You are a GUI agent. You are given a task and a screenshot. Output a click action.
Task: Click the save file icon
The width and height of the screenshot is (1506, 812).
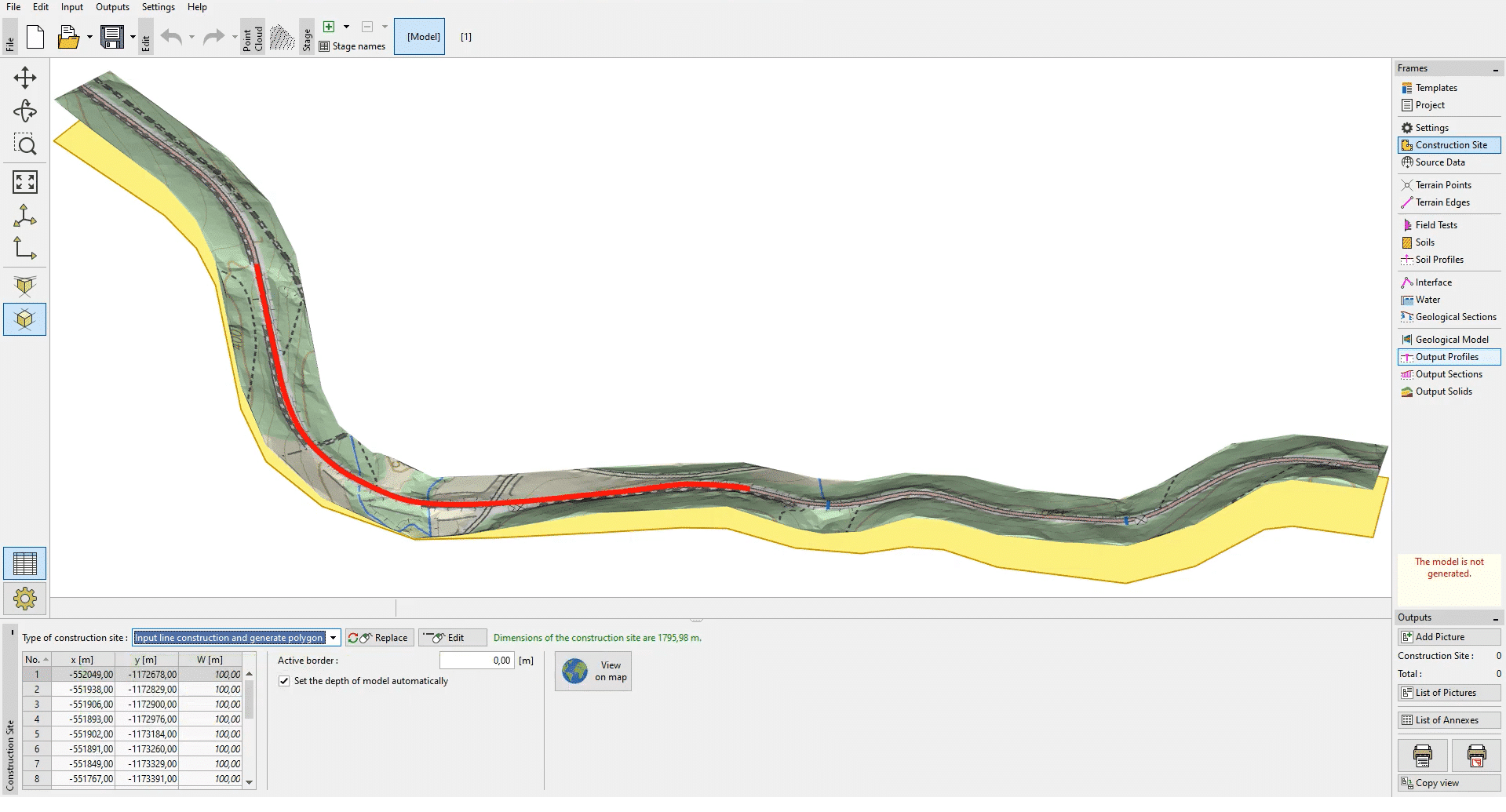[113, 37]
